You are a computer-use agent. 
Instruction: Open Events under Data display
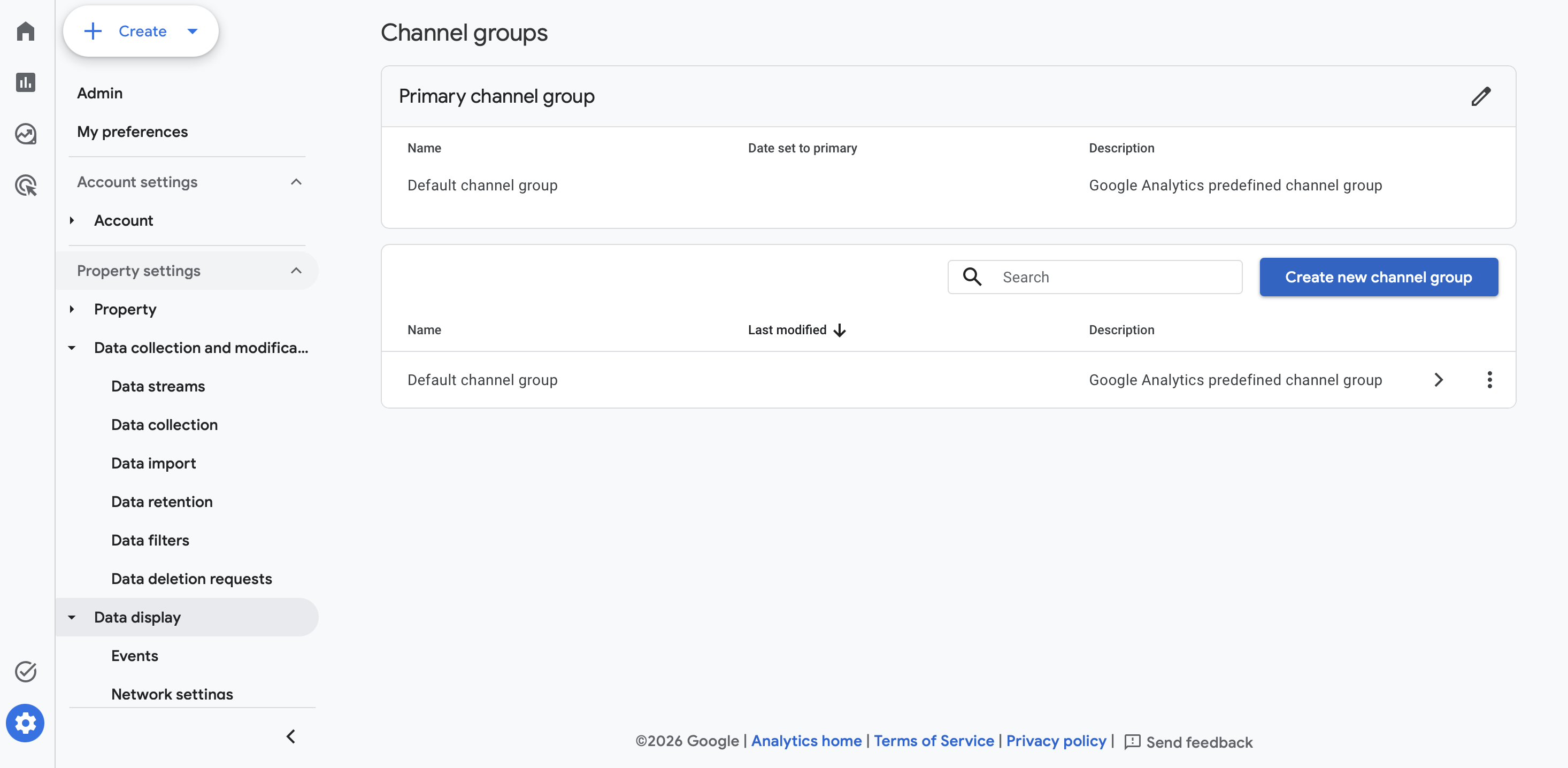click(135, 655)
